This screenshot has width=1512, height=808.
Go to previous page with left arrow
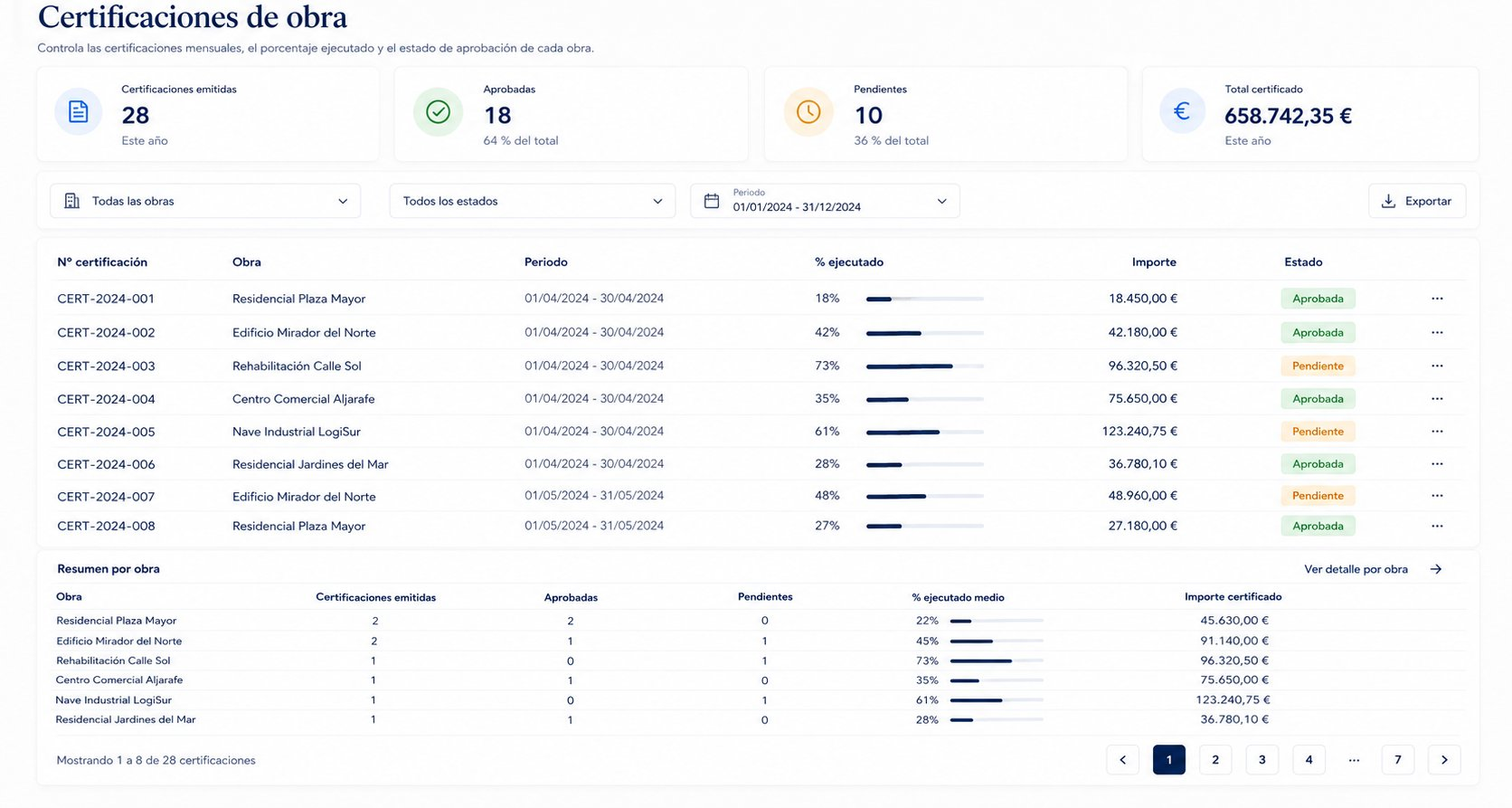pyautogui.click(x=1123, y=759)
